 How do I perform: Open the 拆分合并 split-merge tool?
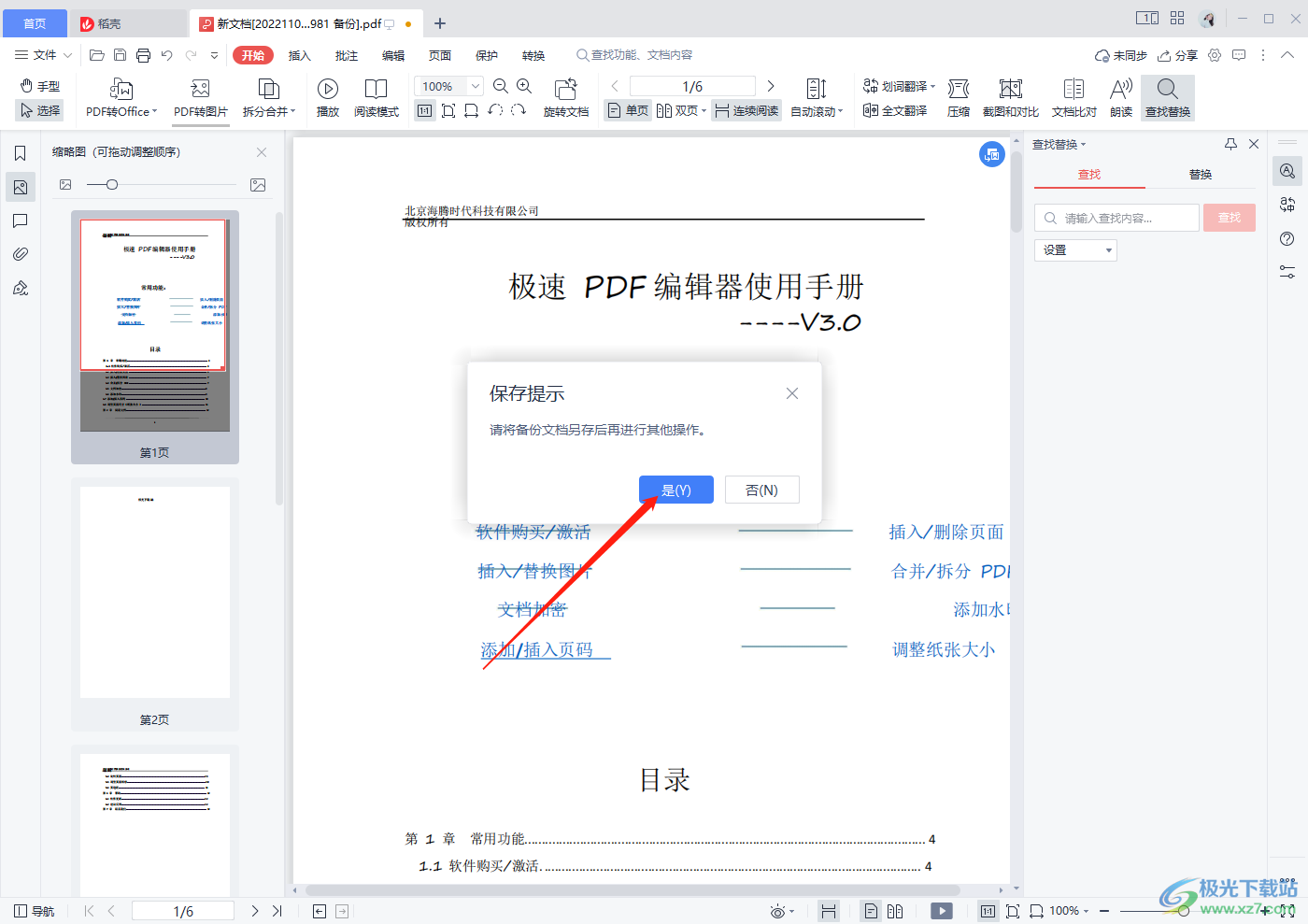[x=268, y=97]
